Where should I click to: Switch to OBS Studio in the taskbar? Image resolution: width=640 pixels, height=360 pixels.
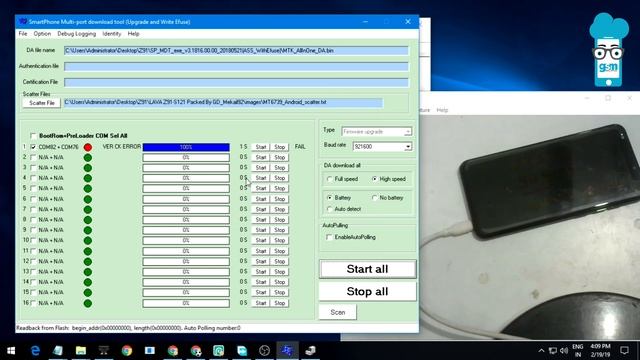click(x=264, y=351)
